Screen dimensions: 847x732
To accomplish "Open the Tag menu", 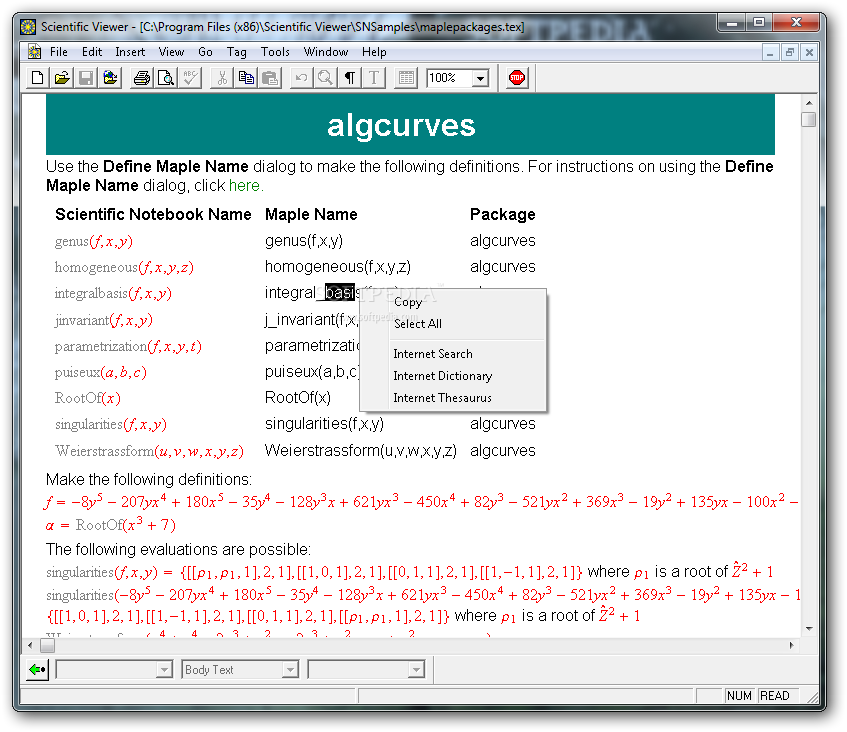I will click(x=237, y=52).
